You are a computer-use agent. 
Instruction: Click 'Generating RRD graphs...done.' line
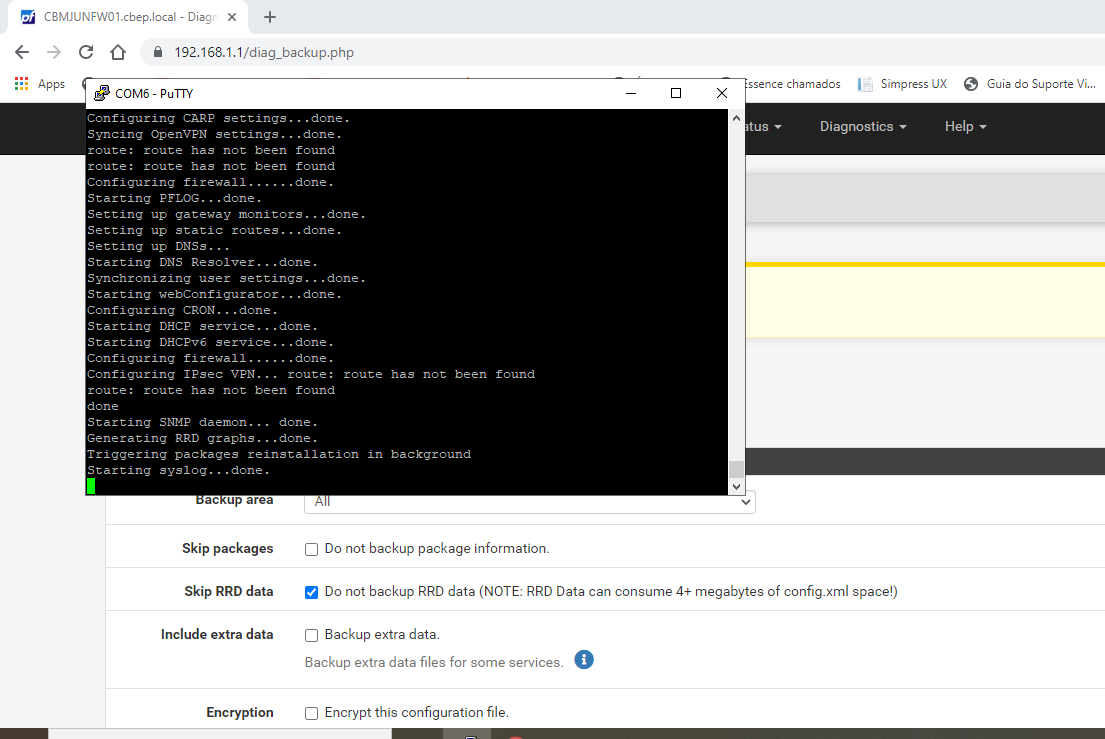coord(203,438)
